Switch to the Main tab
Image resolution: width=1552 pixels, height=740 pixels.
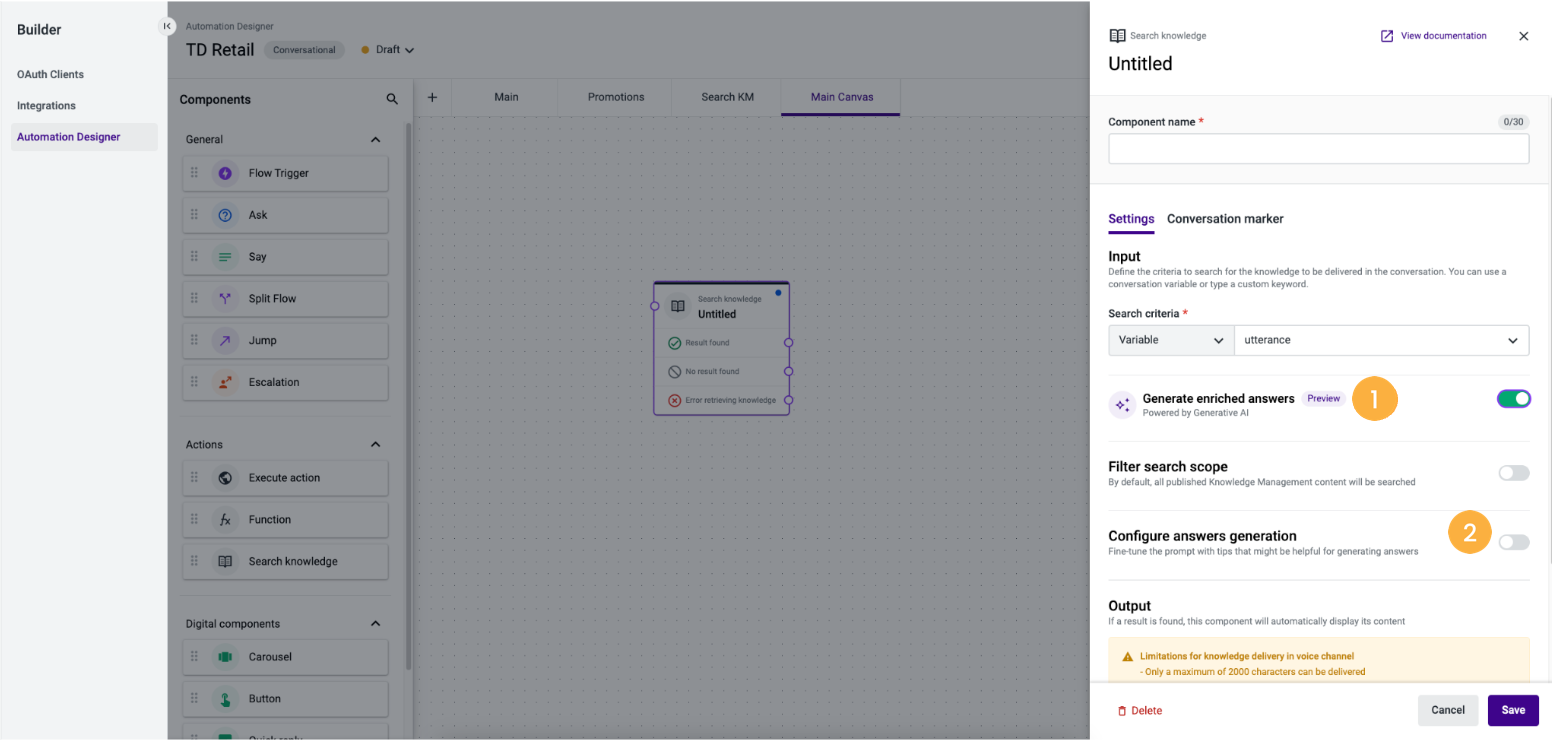(506, 97)
